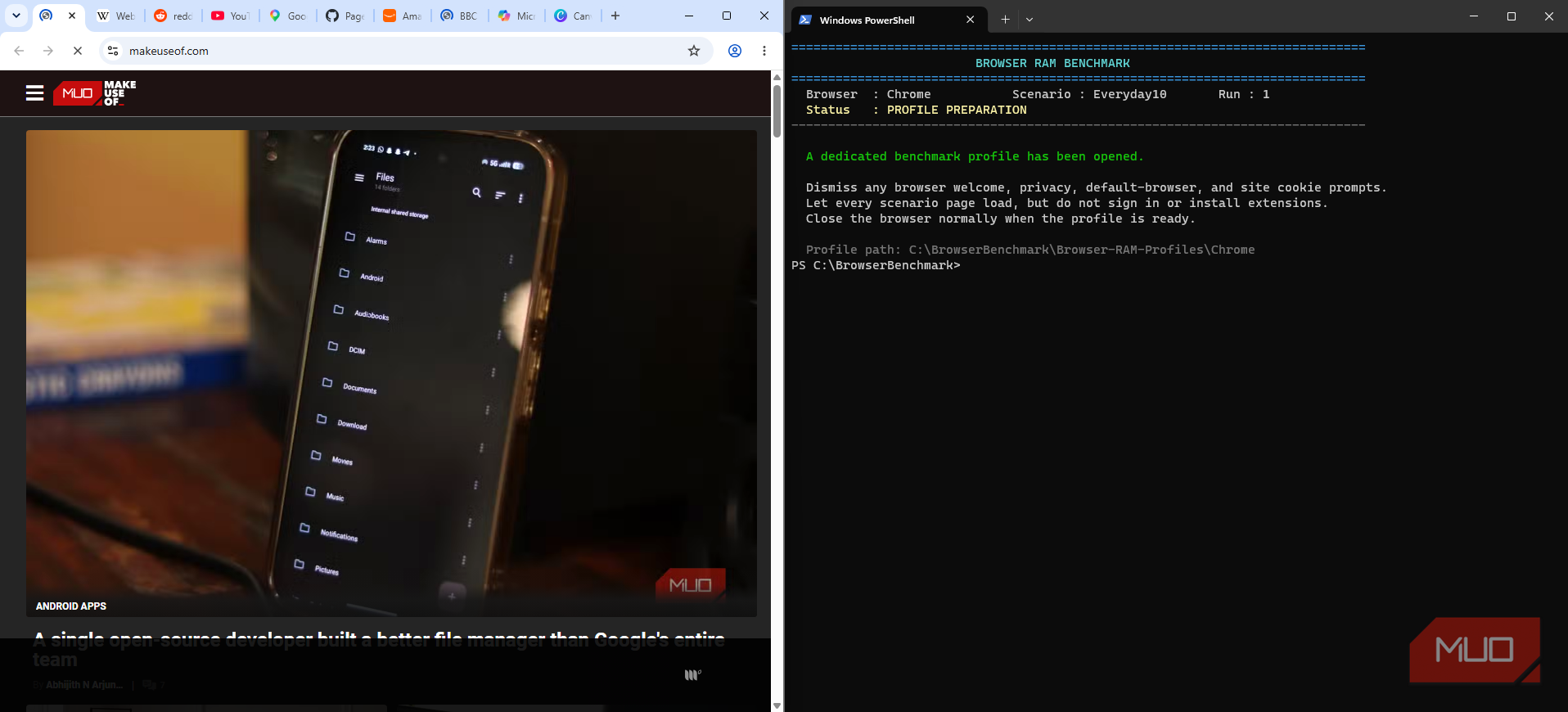Maximize the Windows Terminal window
This screenshot has height=712, width=1568.
(x=1512, y=16)
